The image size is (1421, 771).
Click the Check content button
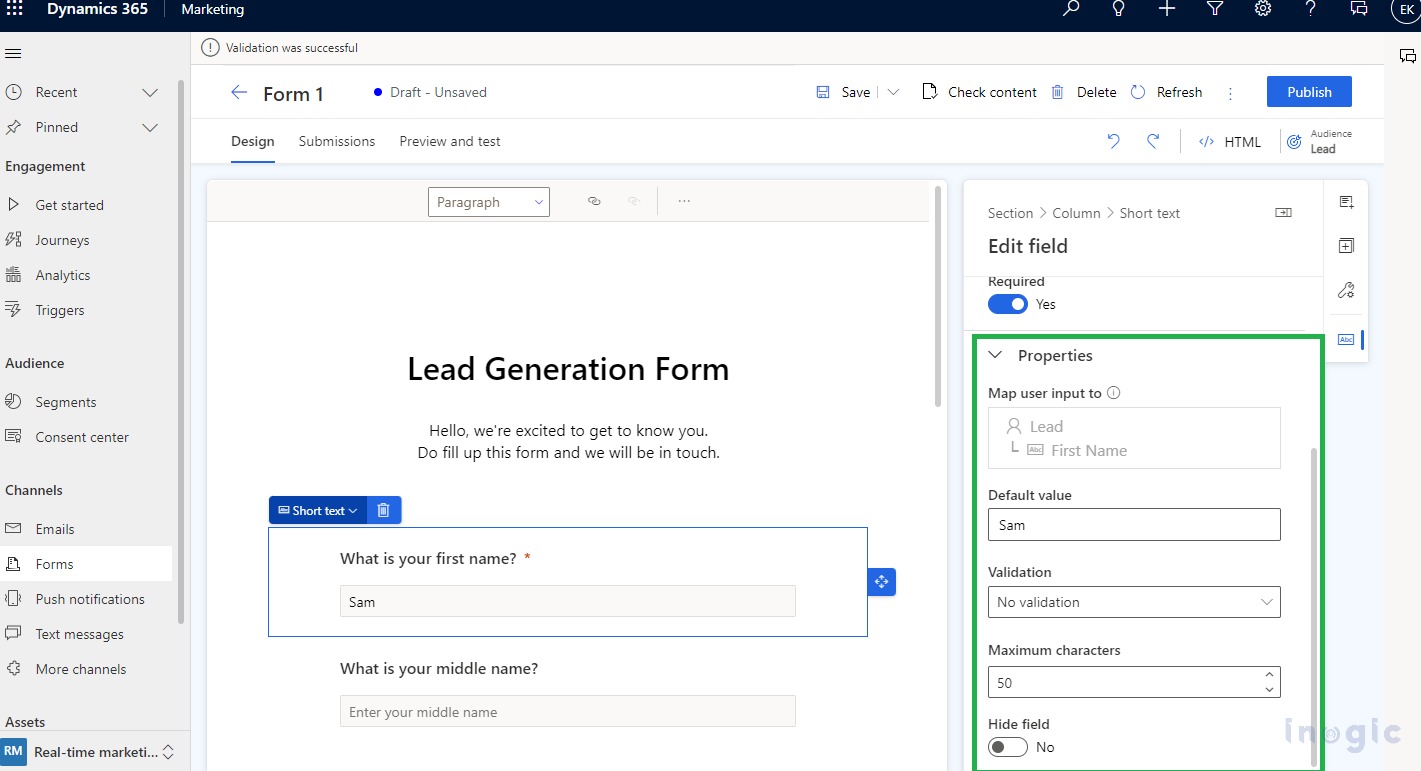click(x=979, y=92)
